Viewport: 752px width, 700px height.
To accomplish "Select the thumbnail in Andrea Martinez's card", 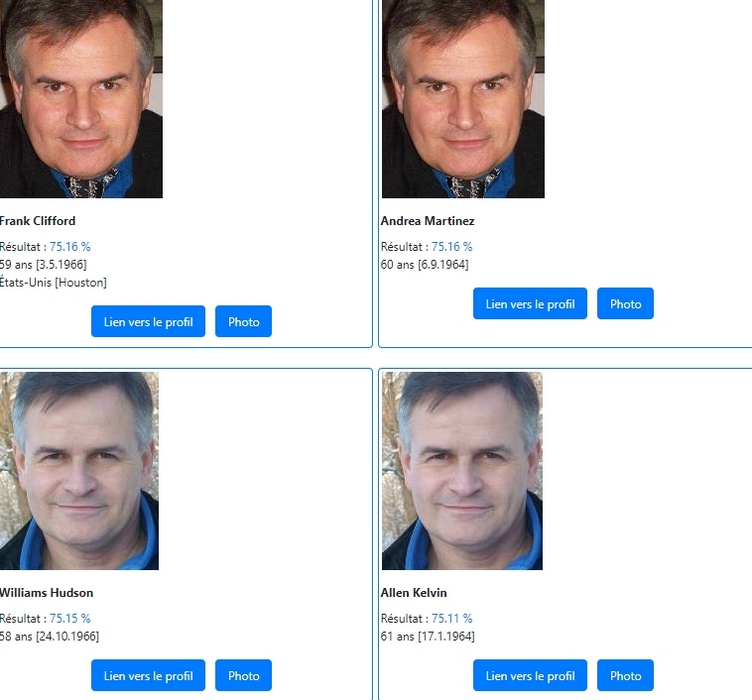I will [x=463, y=99].
